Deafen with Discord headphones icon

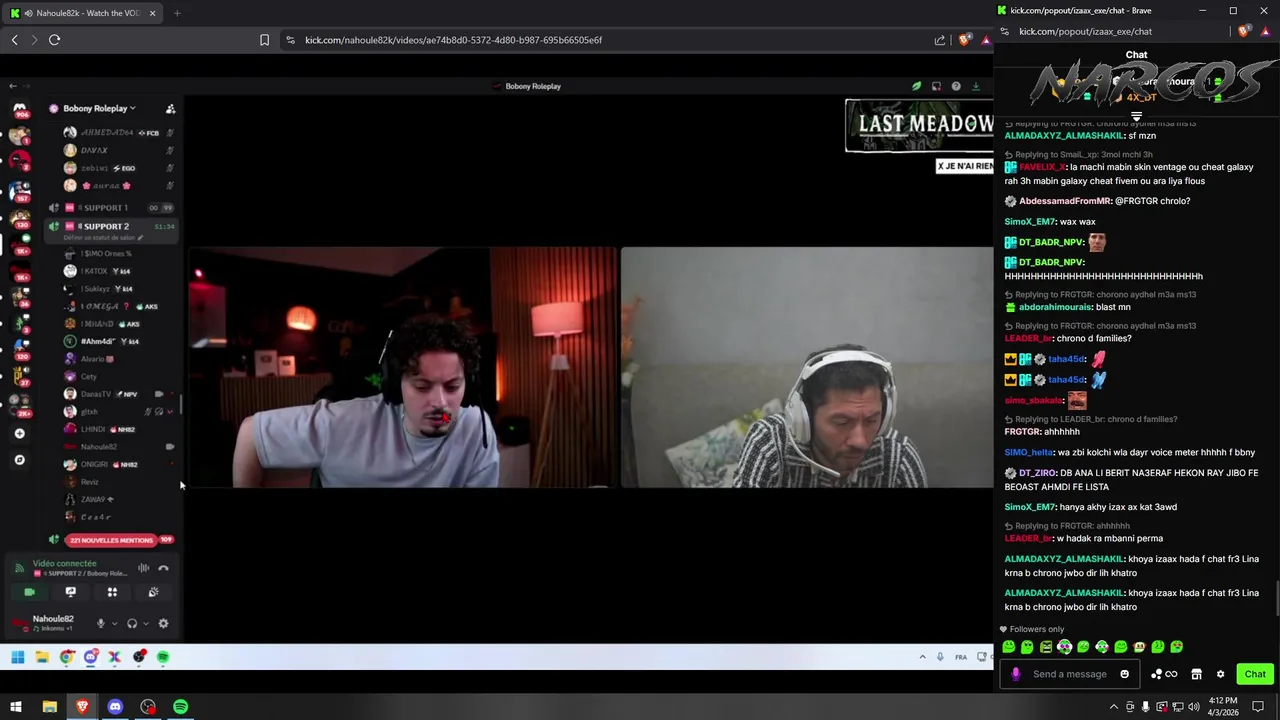[131, 624]
